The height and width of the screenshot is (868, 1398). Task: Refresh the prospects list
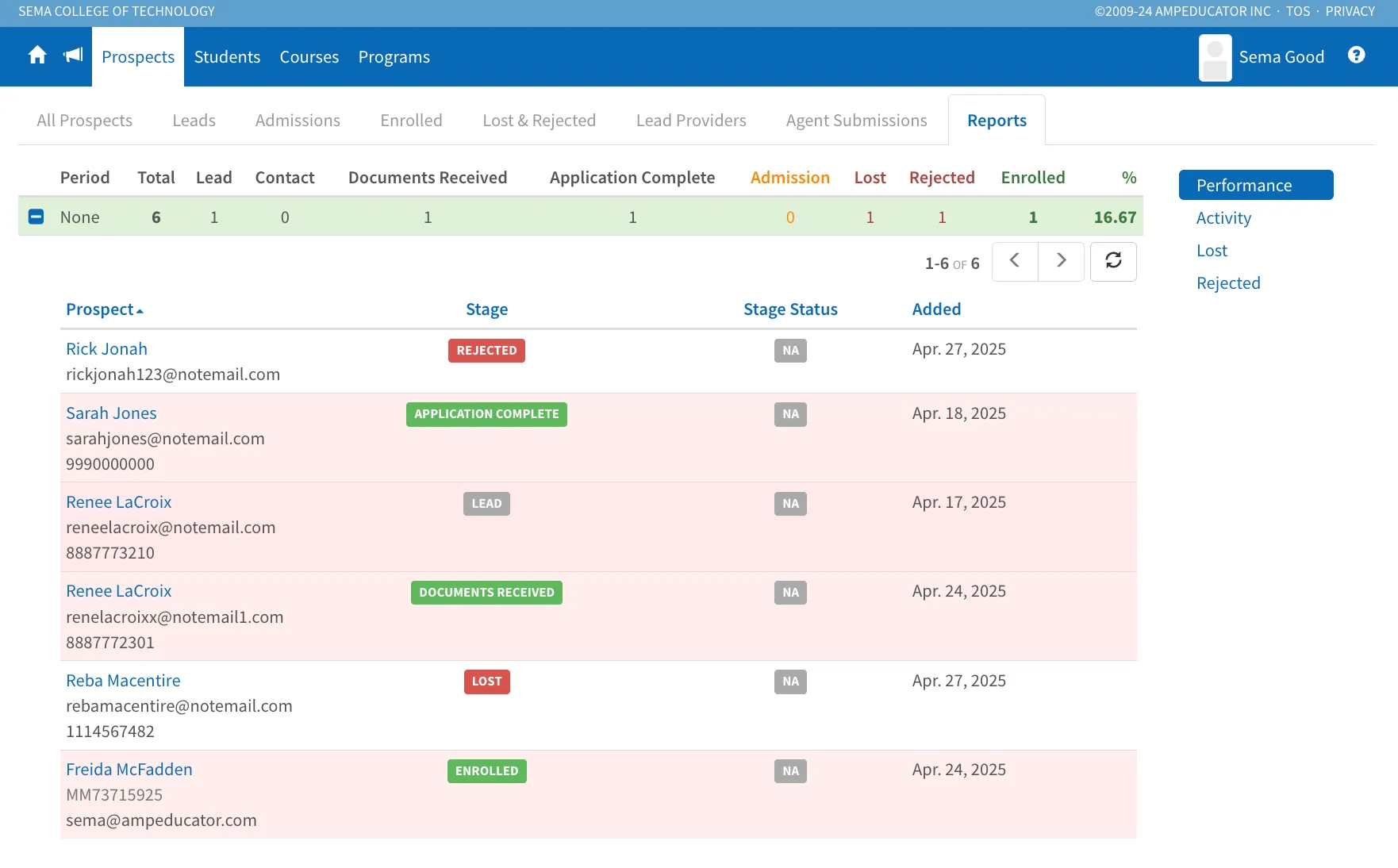point(1113,261)
